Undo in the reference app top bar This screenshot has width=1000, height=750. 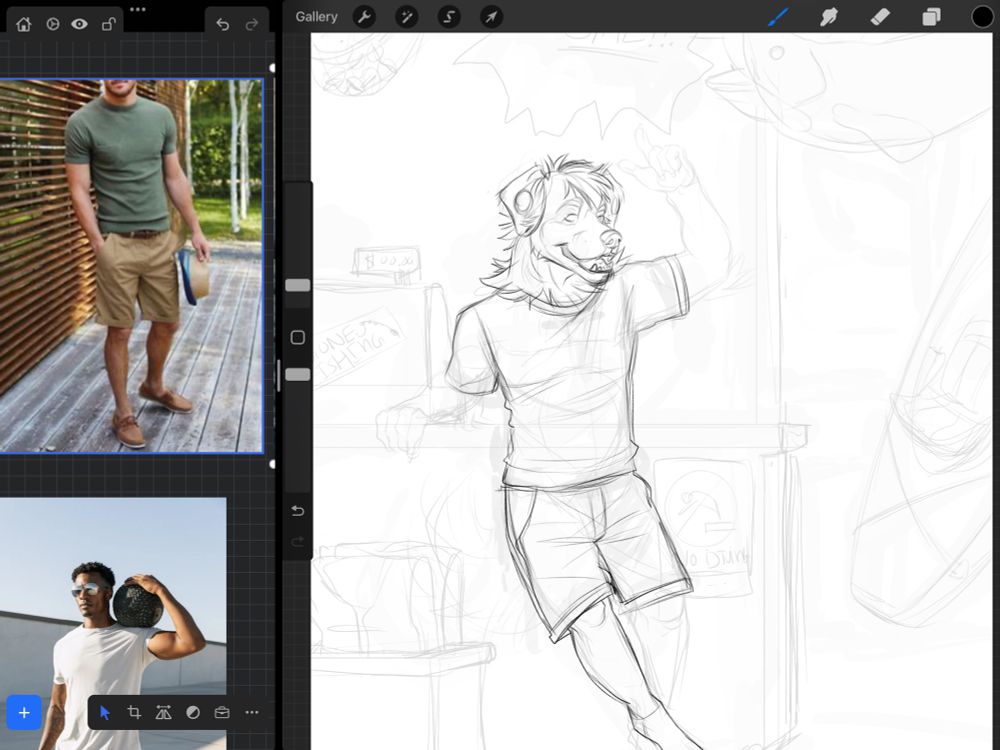pos(223,24)
